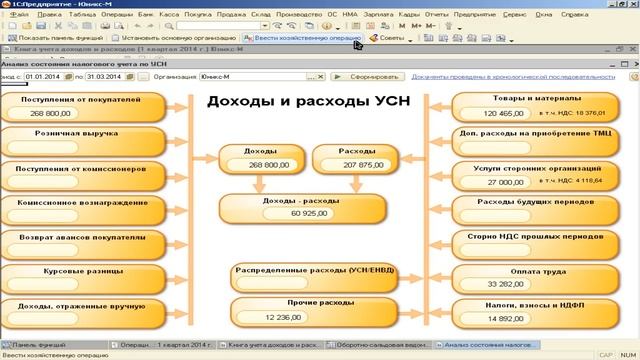Open the Продажа menu
The image size is (640, 360).
click(x=231, y=14)
